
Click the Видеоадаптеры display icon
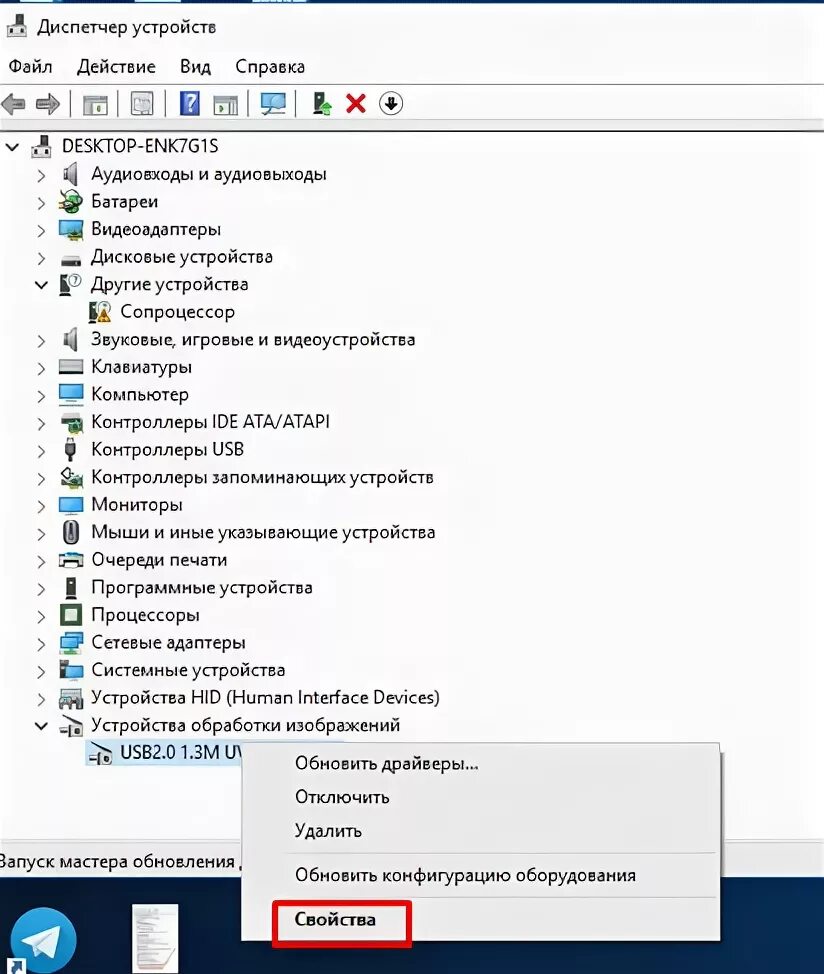tap(71, 229)
